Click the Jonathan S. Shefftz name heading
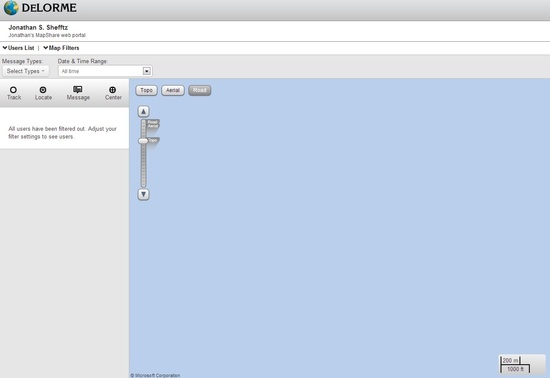This screenshot has width=550, height=378. tap(38, 27)
